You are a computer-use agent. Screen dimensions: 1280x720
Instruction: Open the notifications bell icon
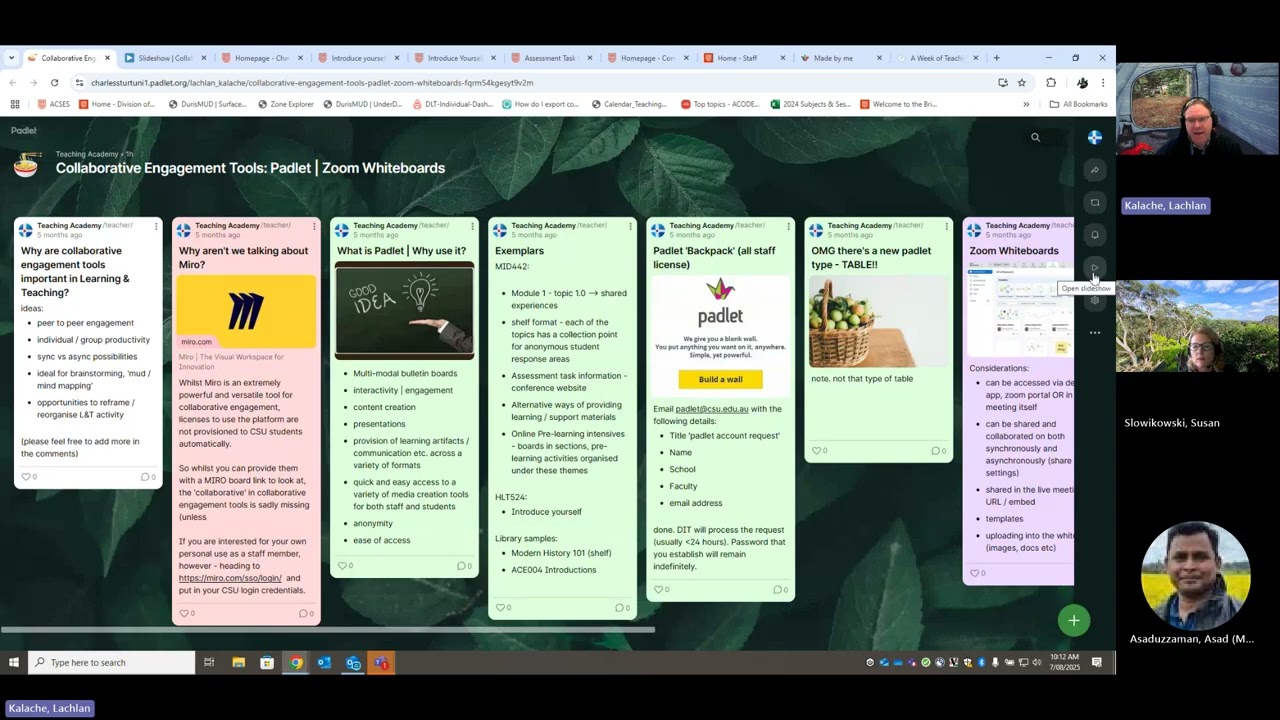(1095, 235)
